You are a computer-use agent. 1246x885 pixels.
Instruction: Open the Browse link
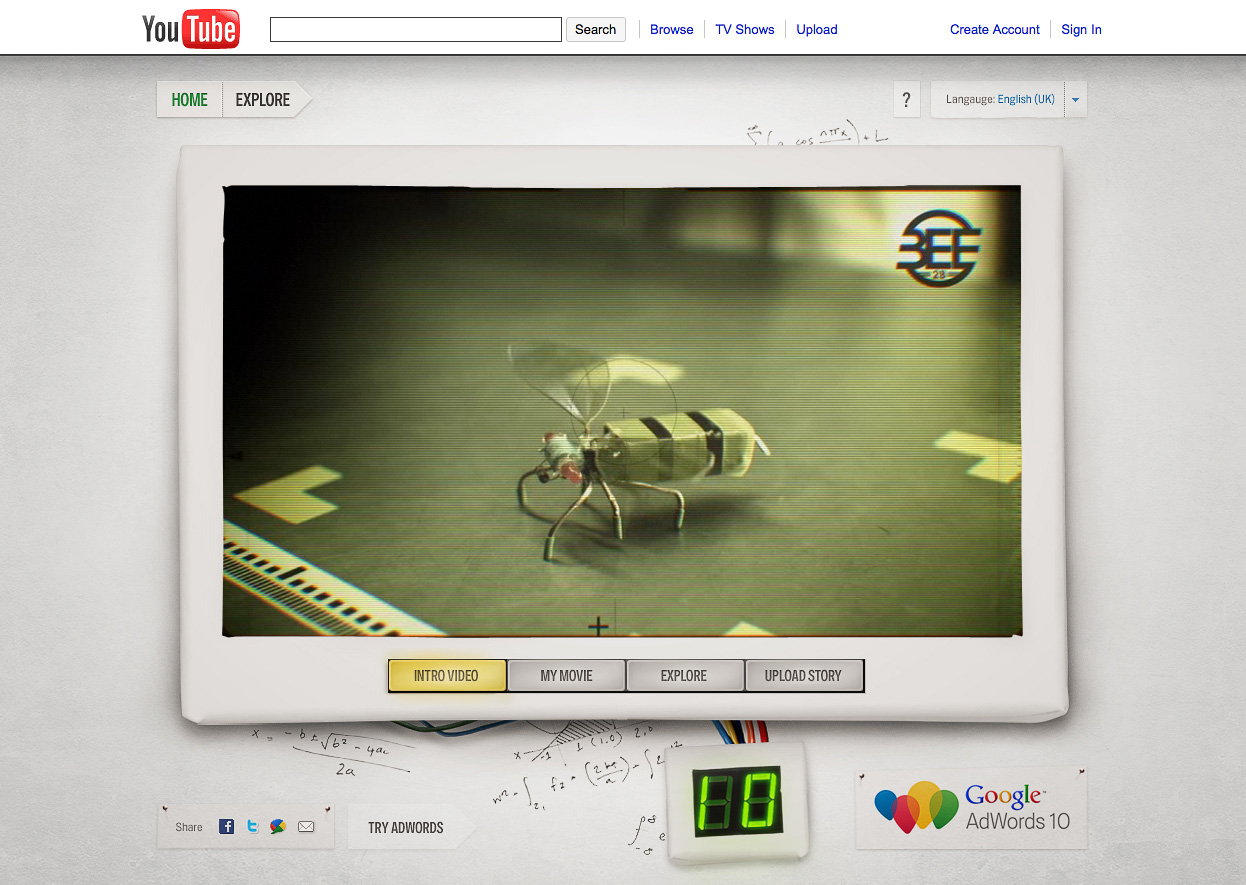point(671,29)
